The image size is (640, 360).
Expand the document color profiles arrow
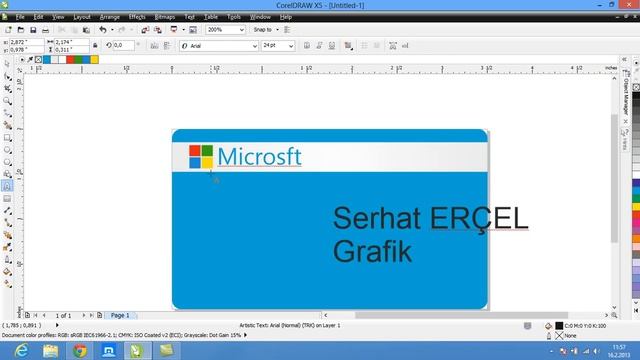point(245,335)
